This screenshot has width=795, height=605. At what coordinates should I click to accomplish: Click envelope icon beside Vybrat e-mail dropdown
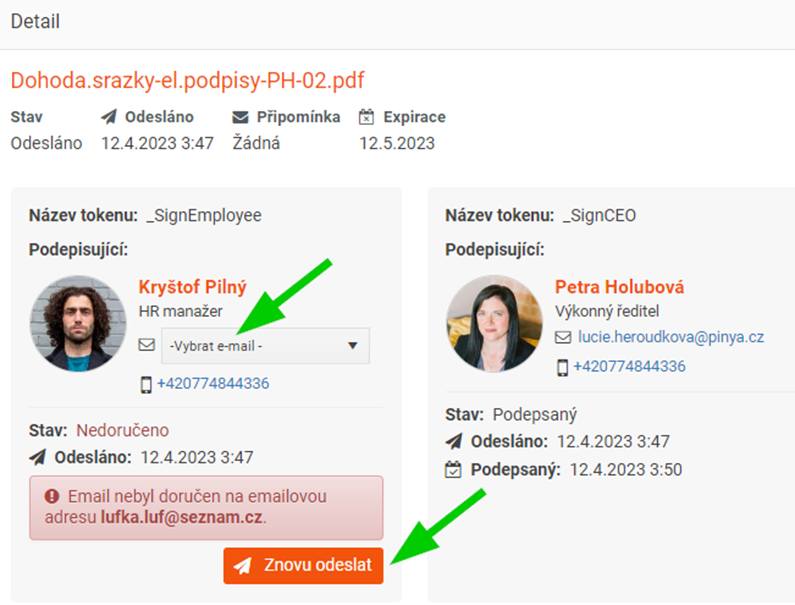(x=147, y=345)
